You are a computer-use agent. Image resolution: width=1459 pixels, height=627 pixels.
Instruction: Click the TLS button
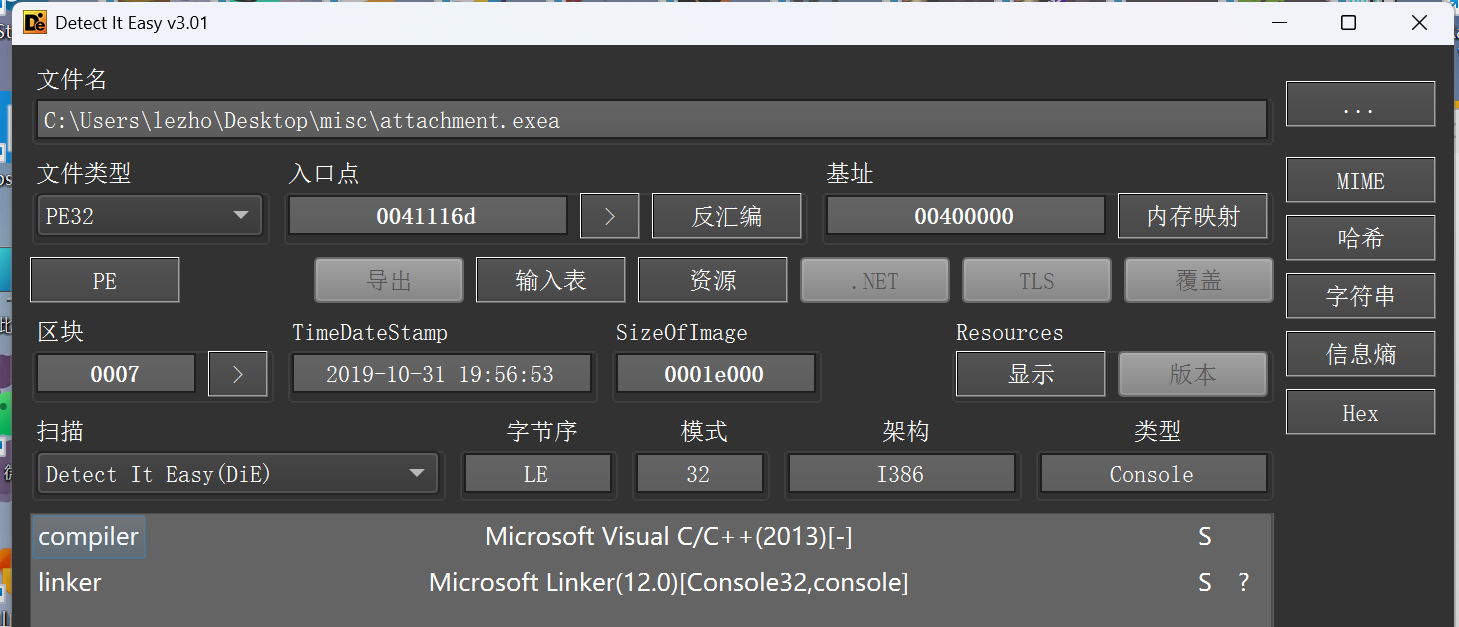point(1037,280)
